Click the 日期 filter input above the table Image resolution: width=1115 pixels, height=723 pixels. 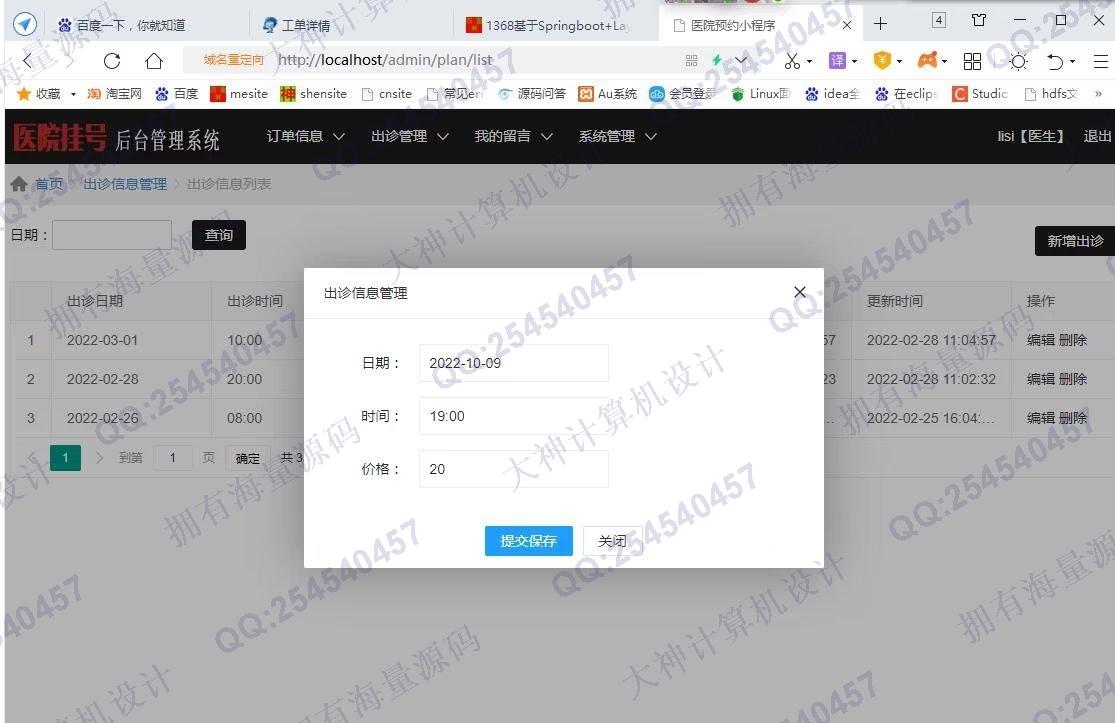tap(112, 235)
